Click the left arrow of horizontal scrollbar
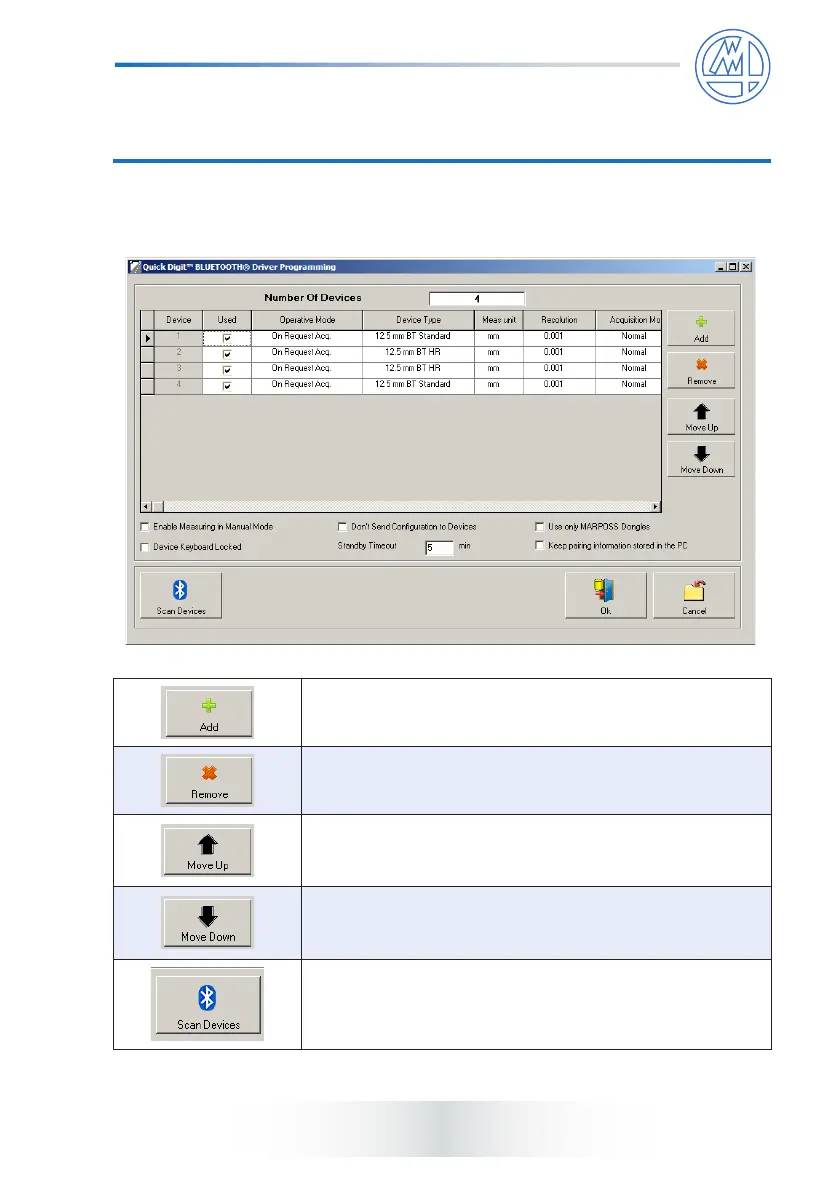839x1191 pixels. (x=146, y=507)
